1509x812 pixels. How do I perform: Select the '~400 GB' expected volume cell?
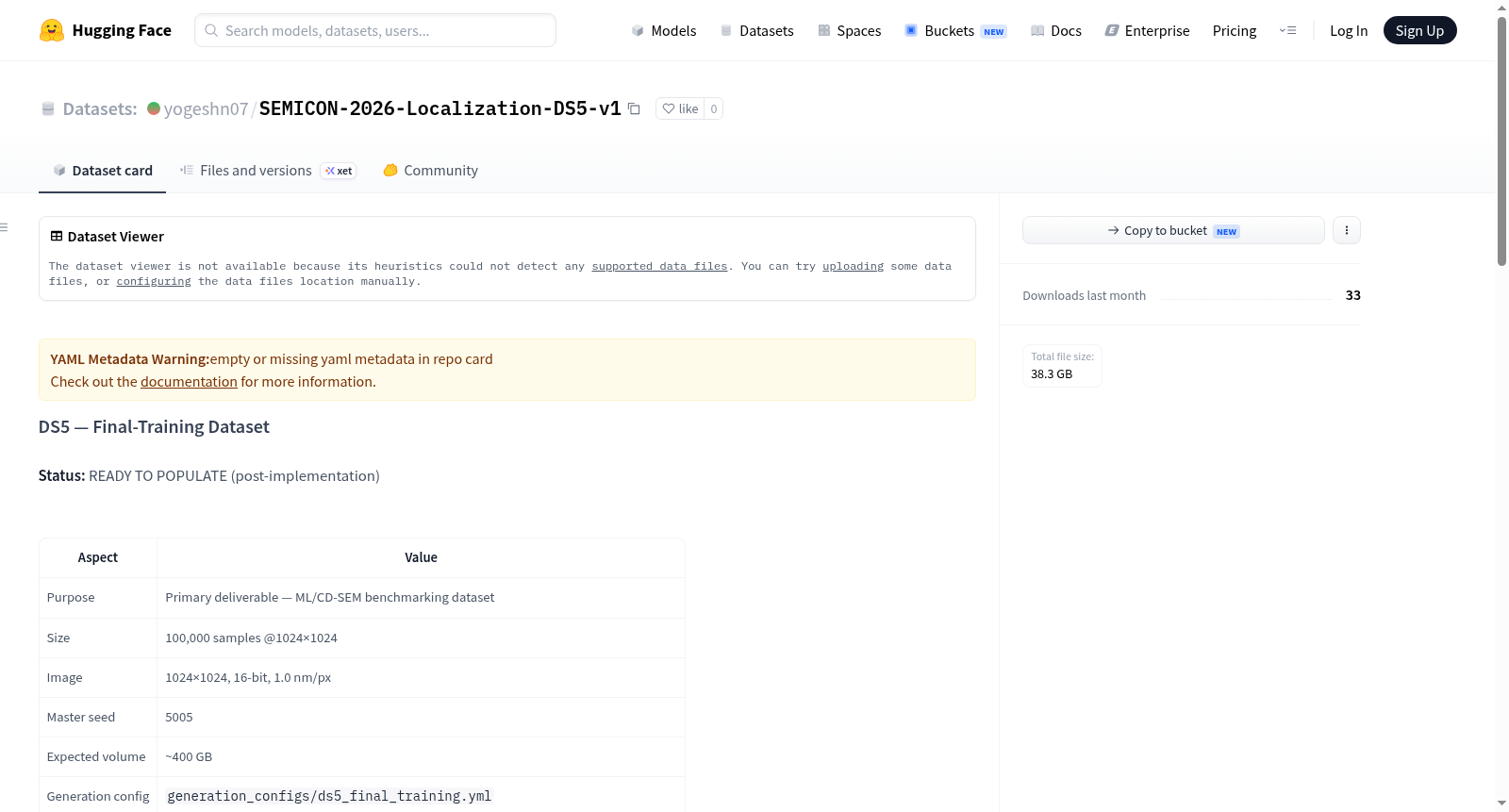[x=421, y=757]
